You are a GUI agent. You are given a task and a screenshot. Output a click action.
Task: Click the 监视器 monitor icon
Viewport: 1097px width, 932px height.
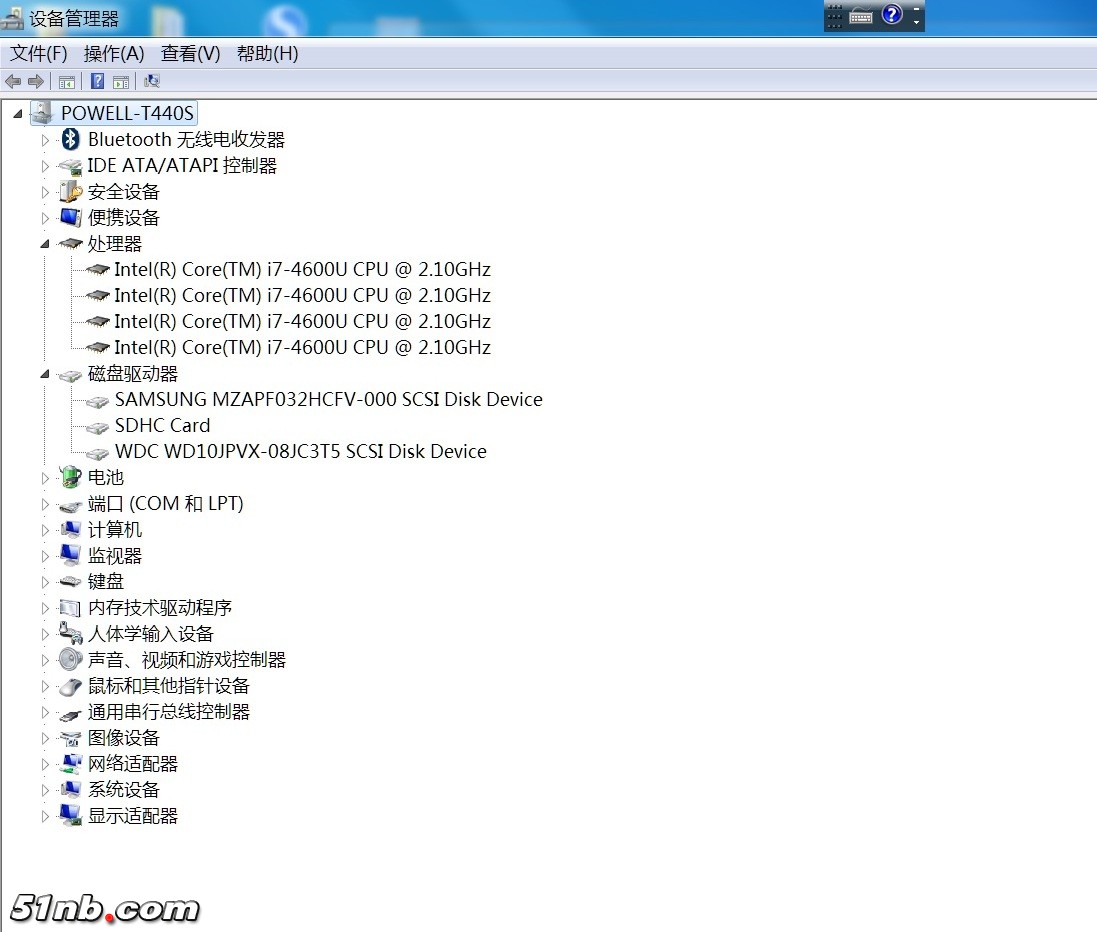point(70,556)
